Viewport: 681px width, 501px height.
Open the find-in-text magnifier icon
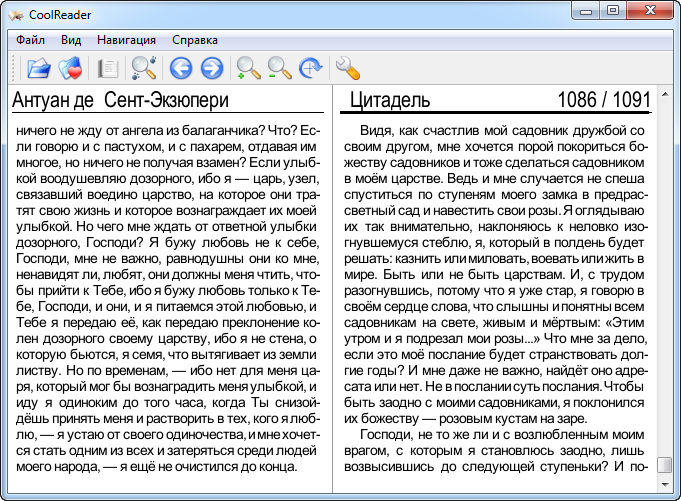(x=144, y=68)
